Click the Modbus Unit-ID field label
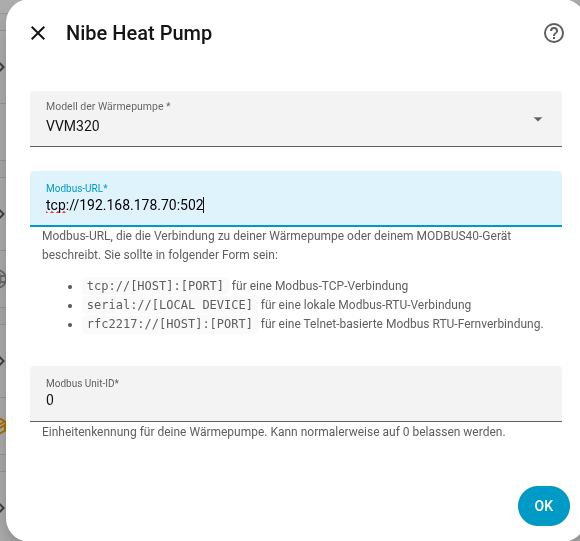Image resolution: width=580 pixels, height=541 pixels. [x=82, y=383]
